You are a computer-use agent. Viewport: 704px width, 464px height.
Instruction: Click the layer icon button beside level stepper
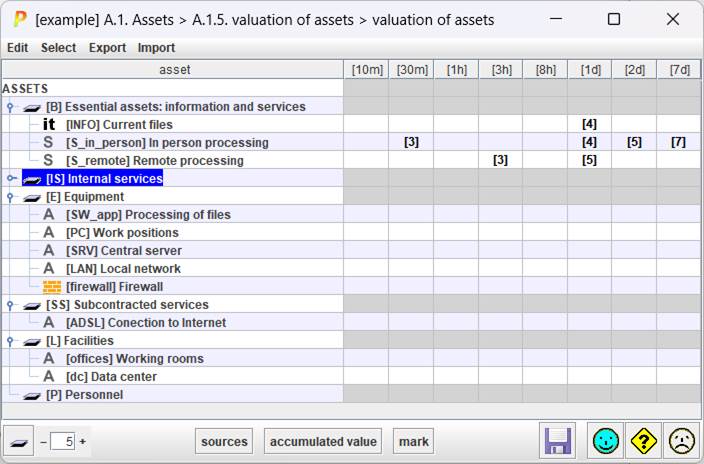pos(18,441)
